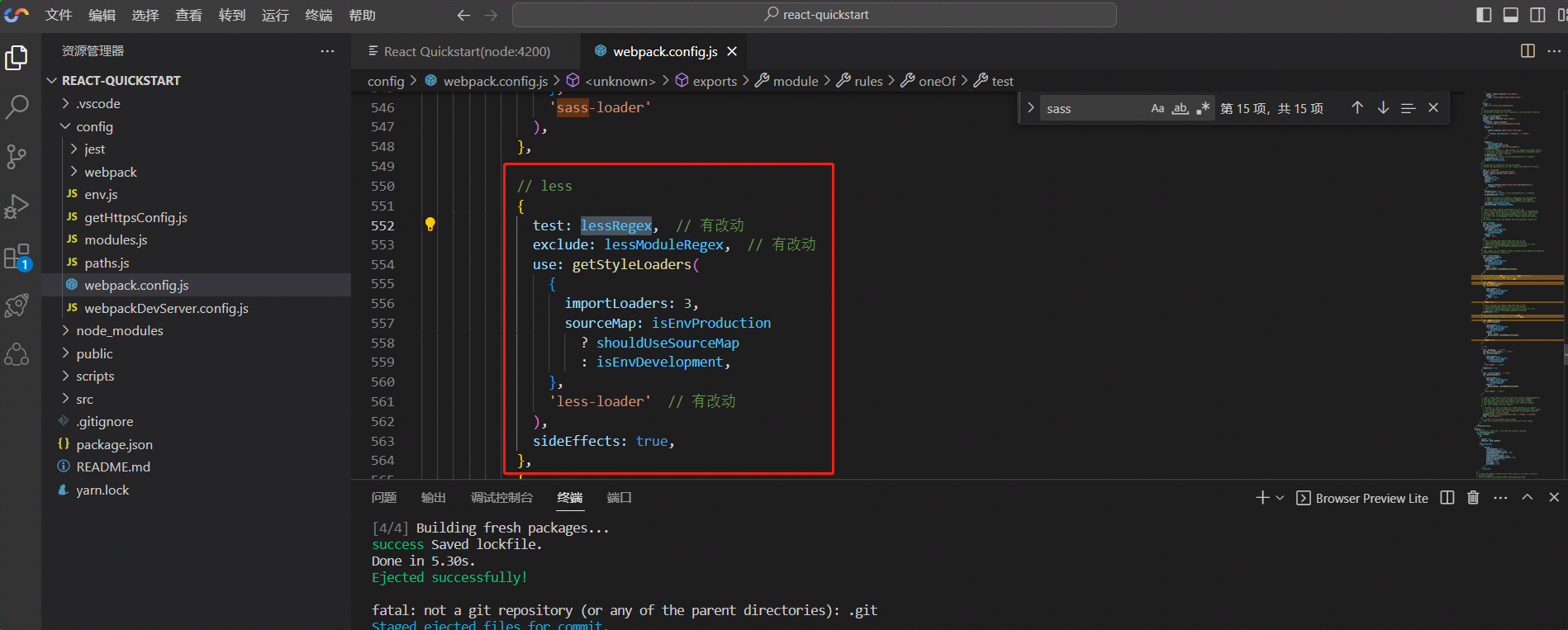
Task: Open the Extensions view with badge
Action: [x=17, y=257]
